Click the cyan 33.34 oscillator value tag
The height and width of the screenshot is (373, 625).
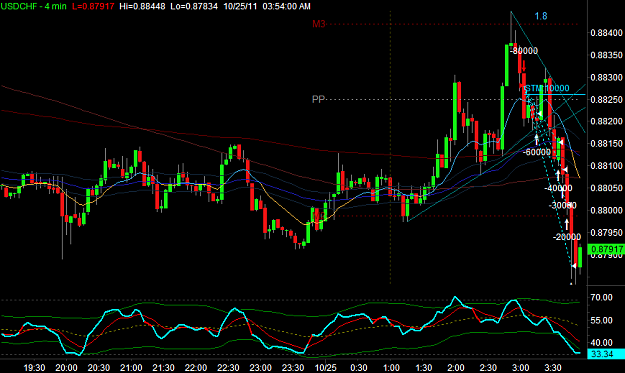pos(606,354)
